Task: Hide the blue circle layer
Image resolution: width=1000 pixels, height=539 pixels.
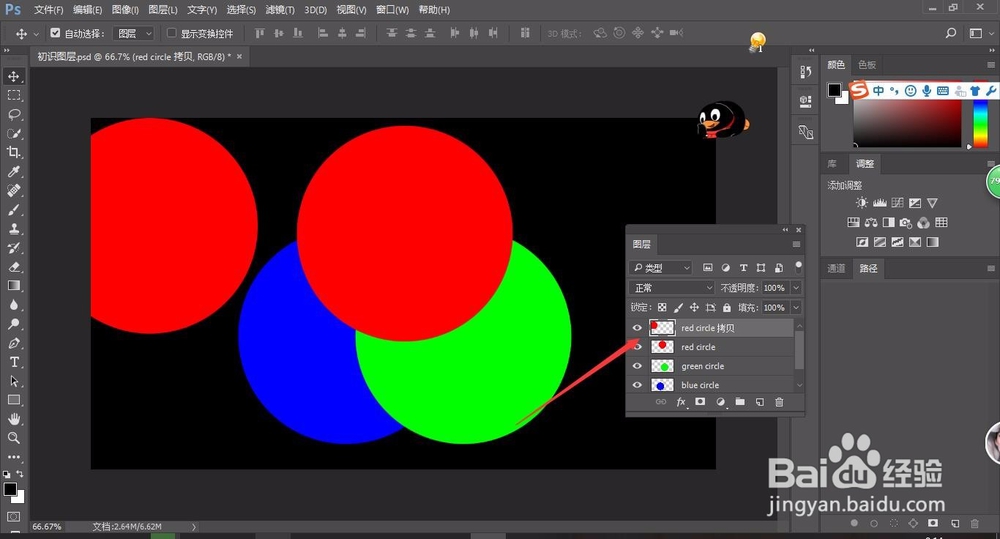Action: [x=637, y=385]
